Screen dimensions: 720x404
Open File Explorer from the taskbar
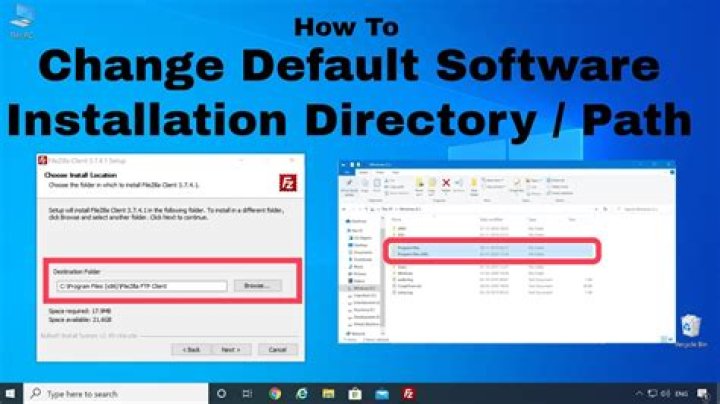329,393
